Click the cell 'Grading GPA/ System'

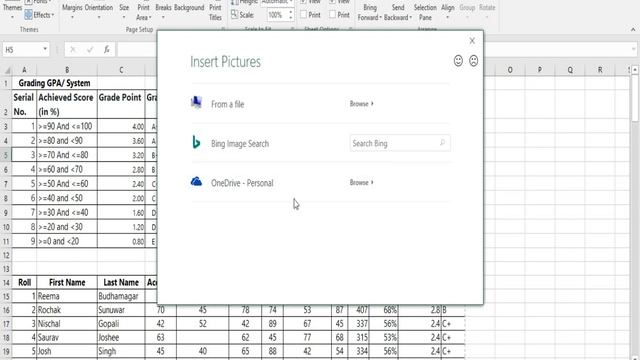54,83
